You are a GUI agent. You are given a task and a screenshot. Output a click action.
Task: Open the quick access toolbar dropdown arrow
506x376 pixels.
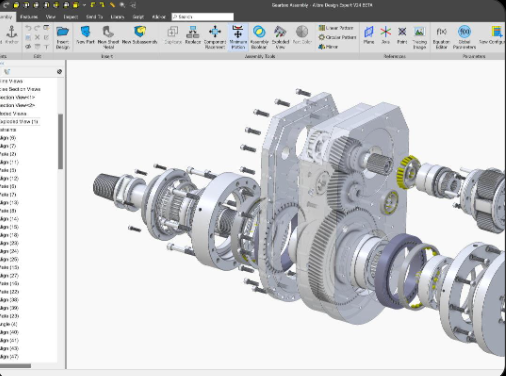pos(84,5)
